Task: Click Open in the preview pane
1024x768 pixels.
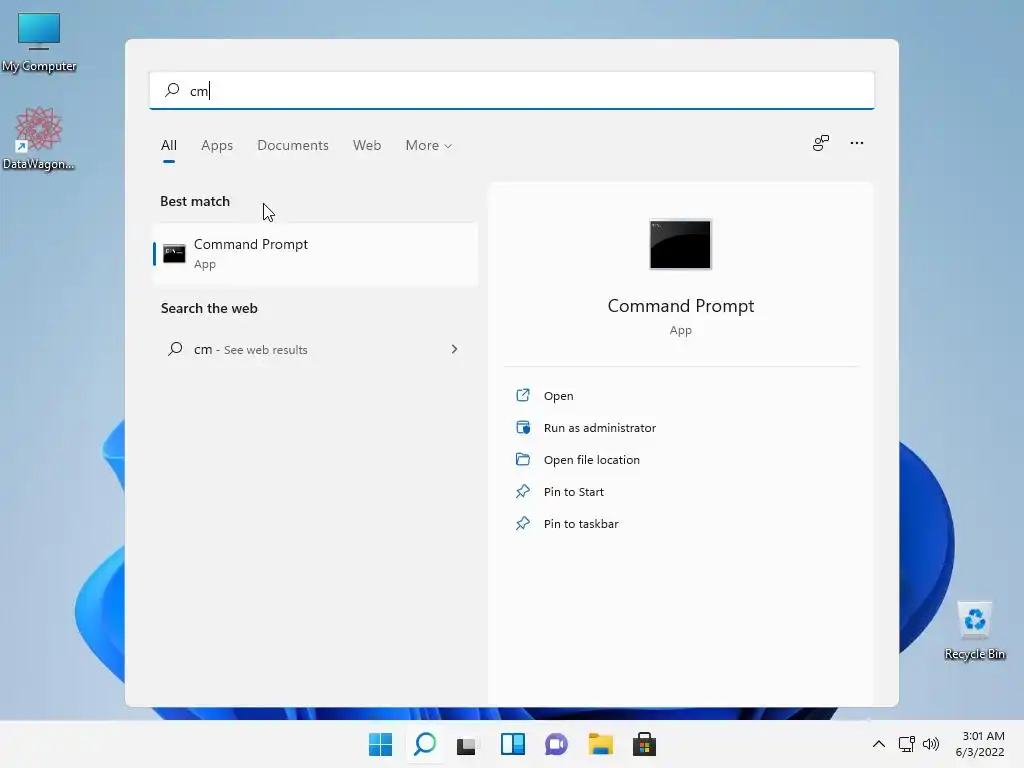Action: (558, 396)
